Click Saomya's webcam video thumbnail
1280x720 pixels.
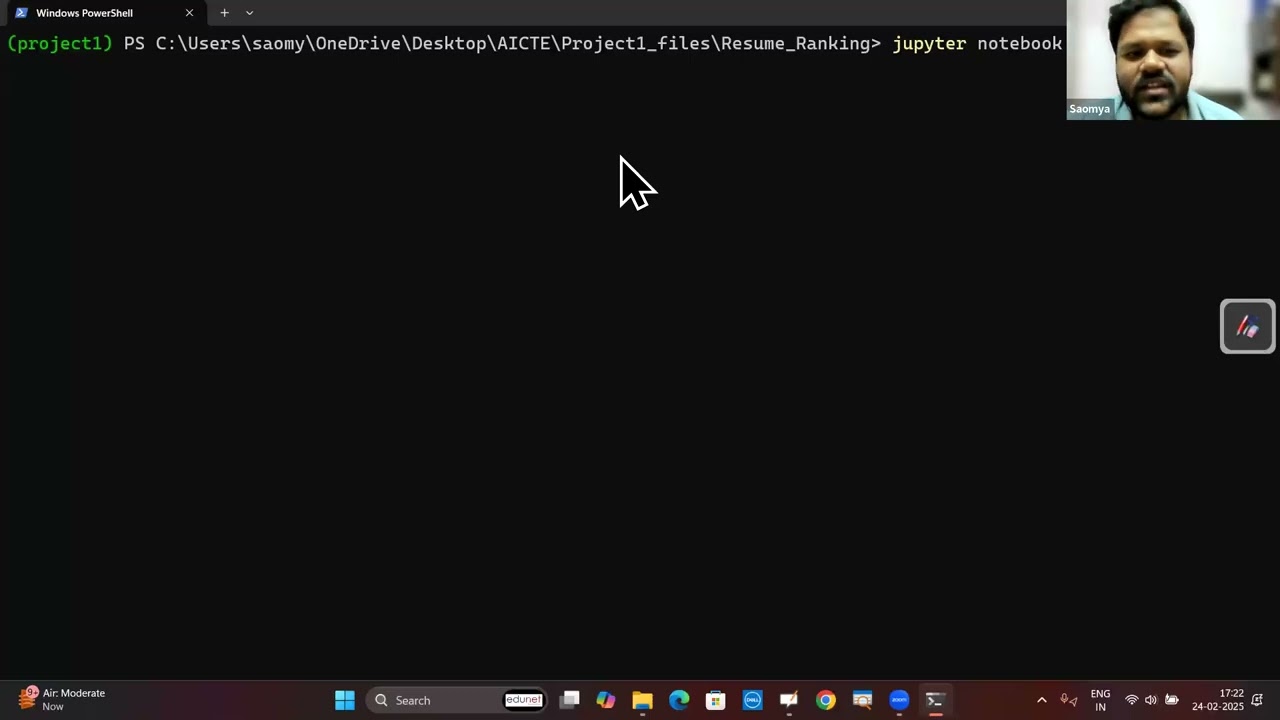pos(1173,60)
